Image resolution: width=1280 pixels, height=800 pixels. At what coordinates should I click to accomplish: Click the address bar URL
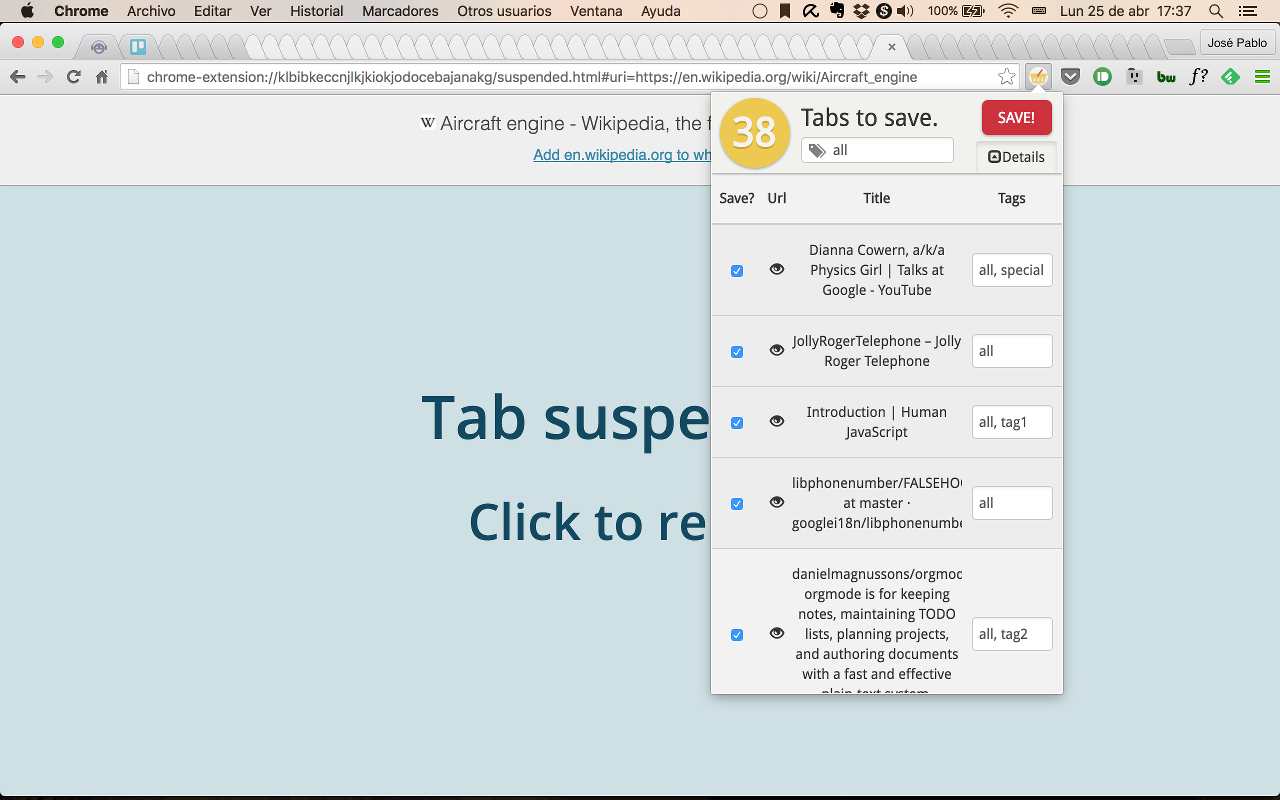pyautogui.click(x=532, y=77)
